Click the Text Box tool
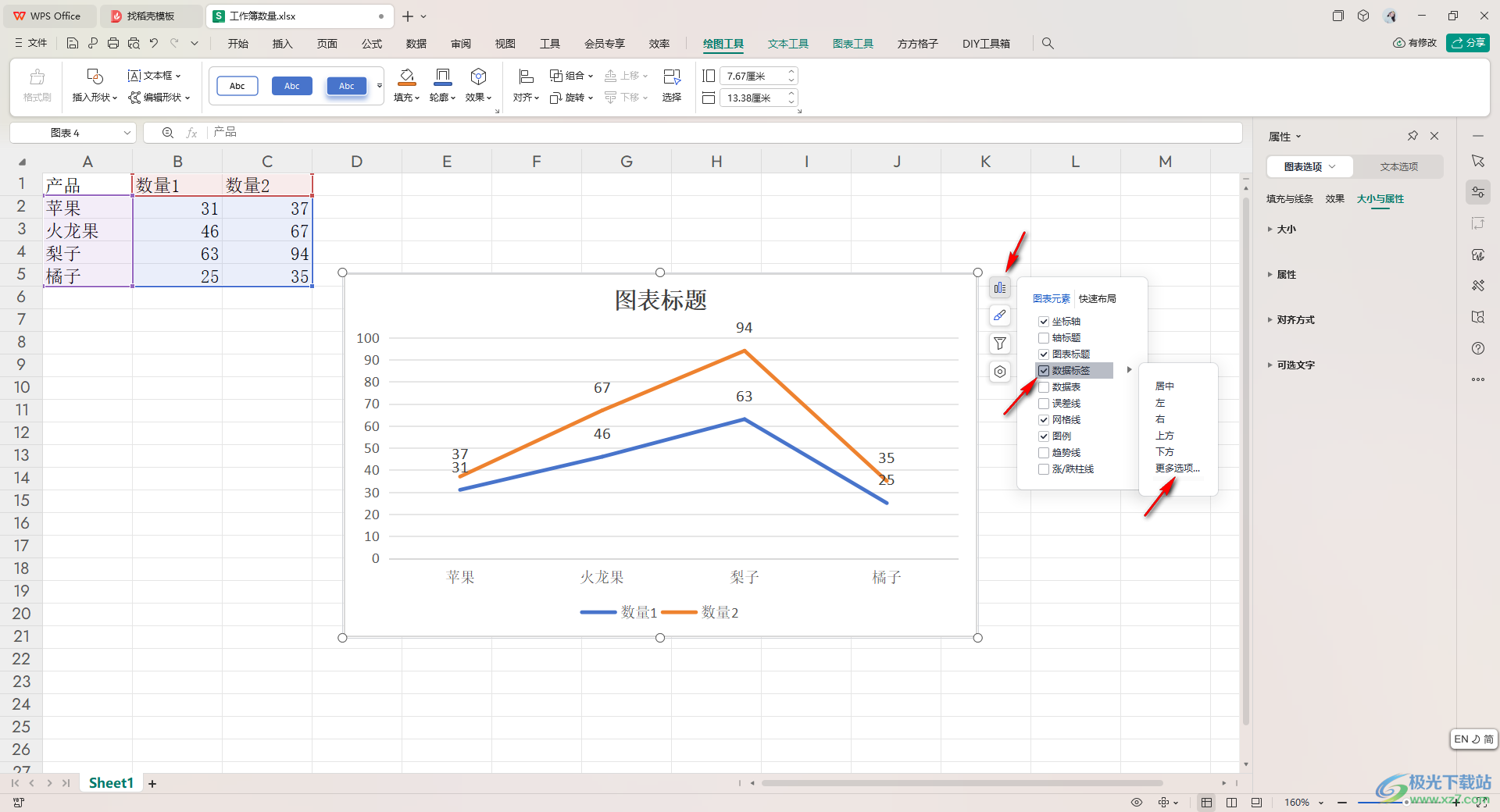Image resolution: width=1500 pixels, height=812 pixels. coord(155,76)
